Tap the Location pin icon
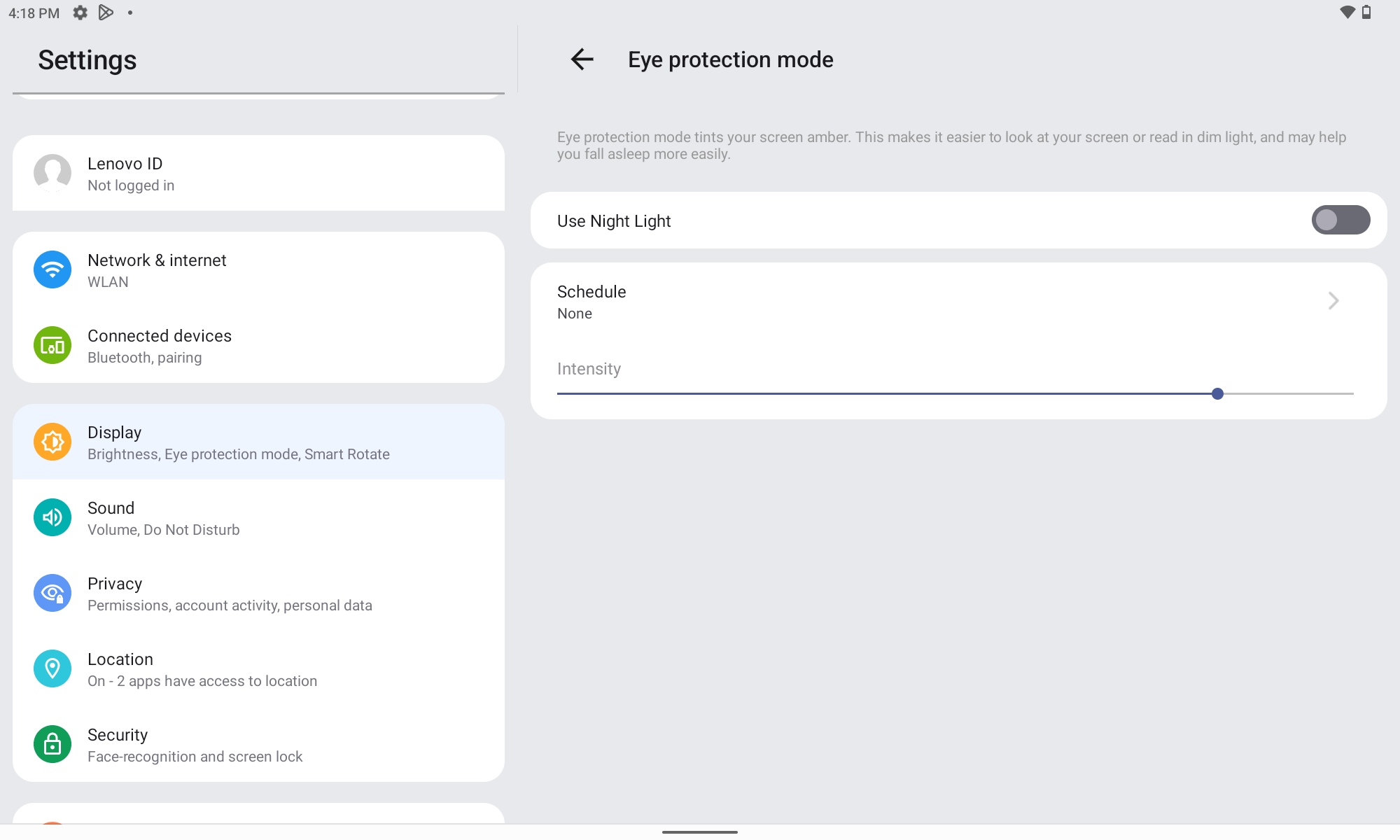The height and width of the screenshot is (840, 1400). (52, 668)
